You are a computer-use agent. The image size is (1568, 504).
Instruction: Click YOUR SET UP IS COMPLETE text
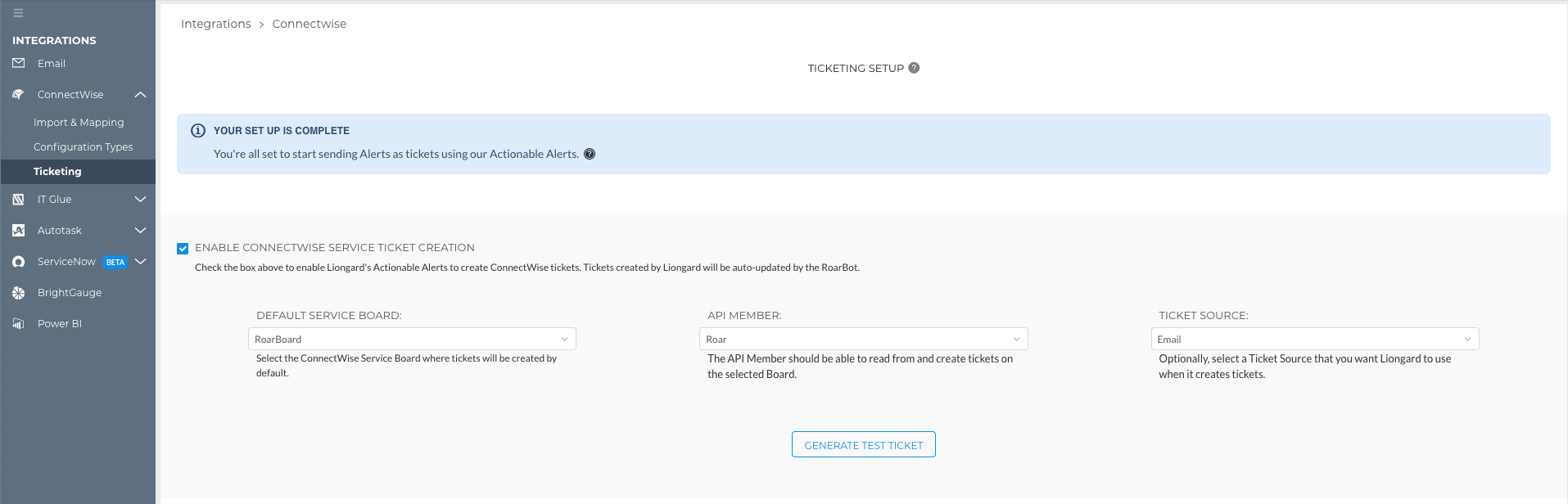tap(282, 131)
